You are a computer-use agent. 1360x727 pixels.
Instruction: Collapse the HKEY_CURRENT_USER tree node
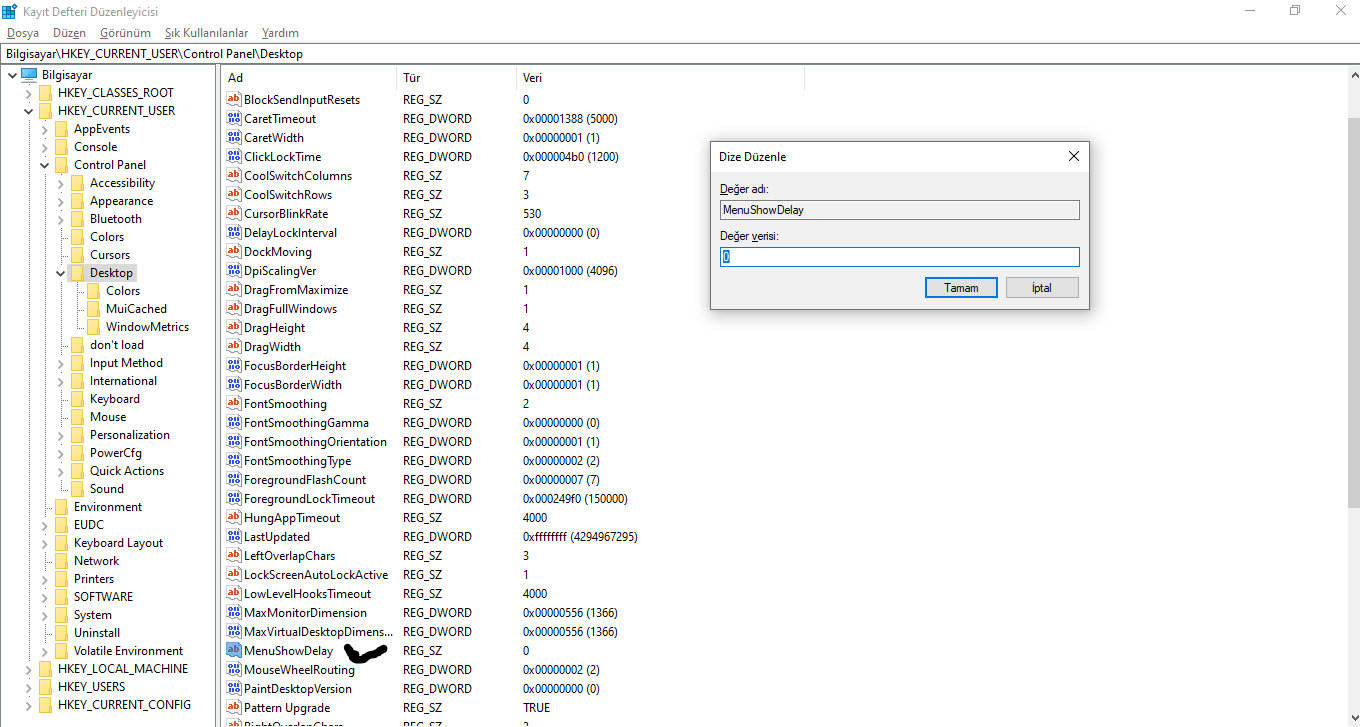(29, 111)
